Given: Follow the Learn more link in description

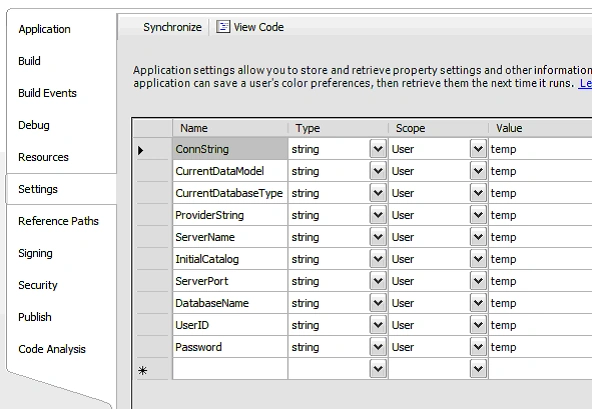Looking at the screenshot, I should tap(585, 83).
